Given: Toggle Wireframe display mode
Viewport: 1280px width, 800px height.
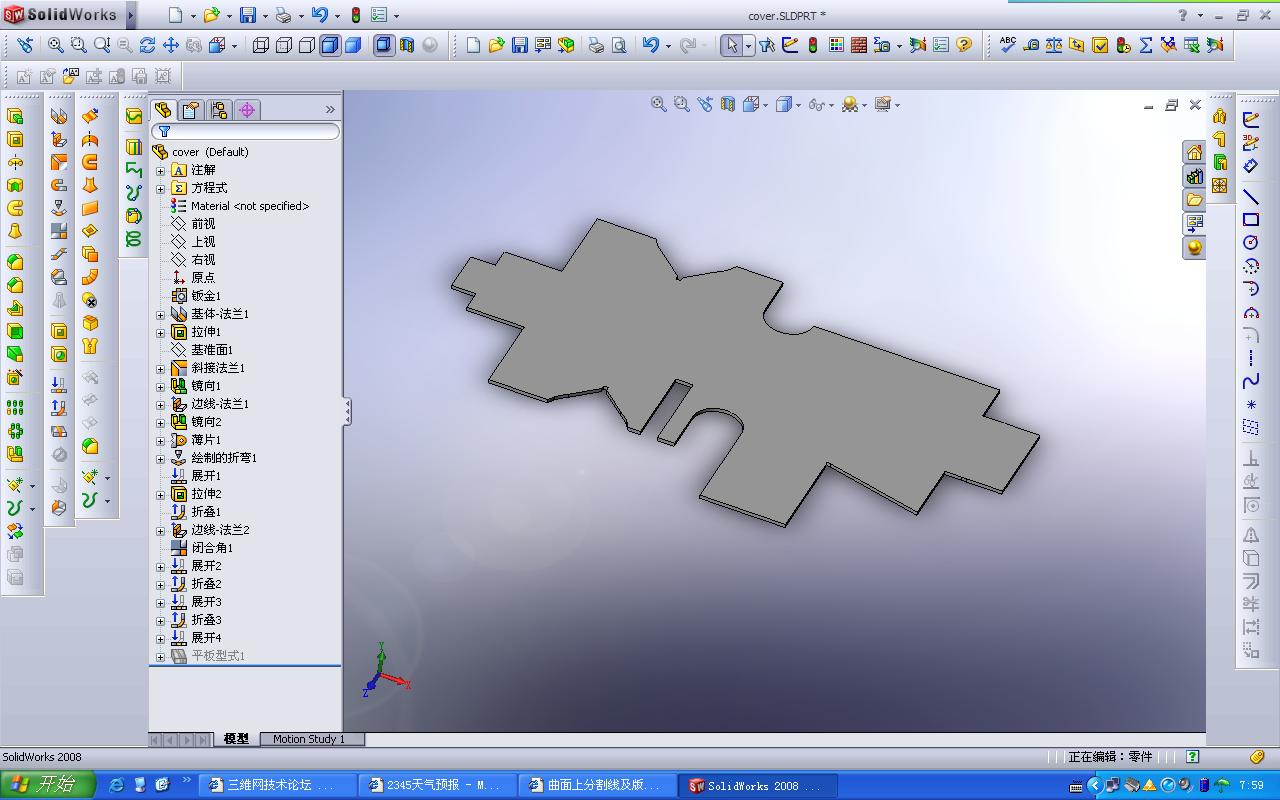Looking at the screenshot, I should (x=261, y=45).
